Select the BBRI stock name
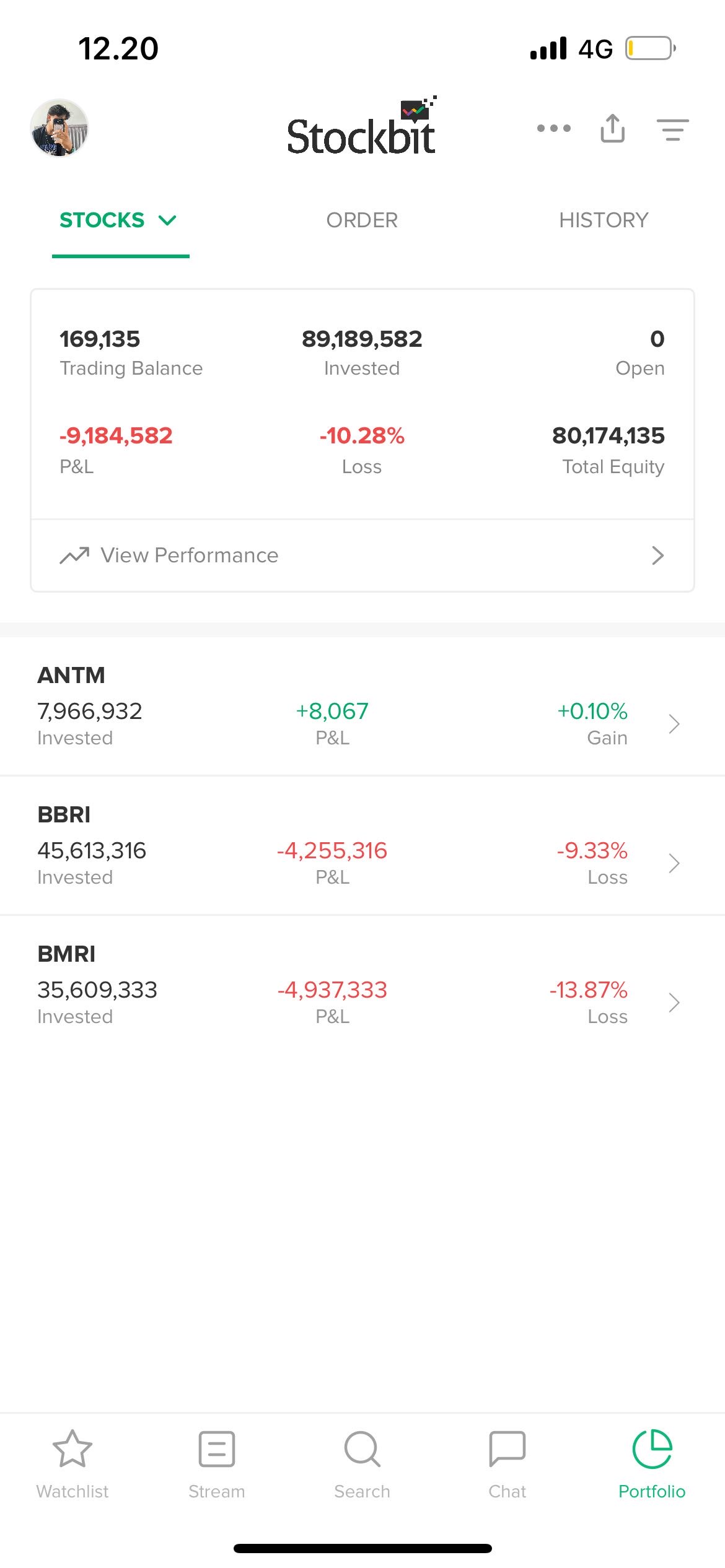 [64, 815]
